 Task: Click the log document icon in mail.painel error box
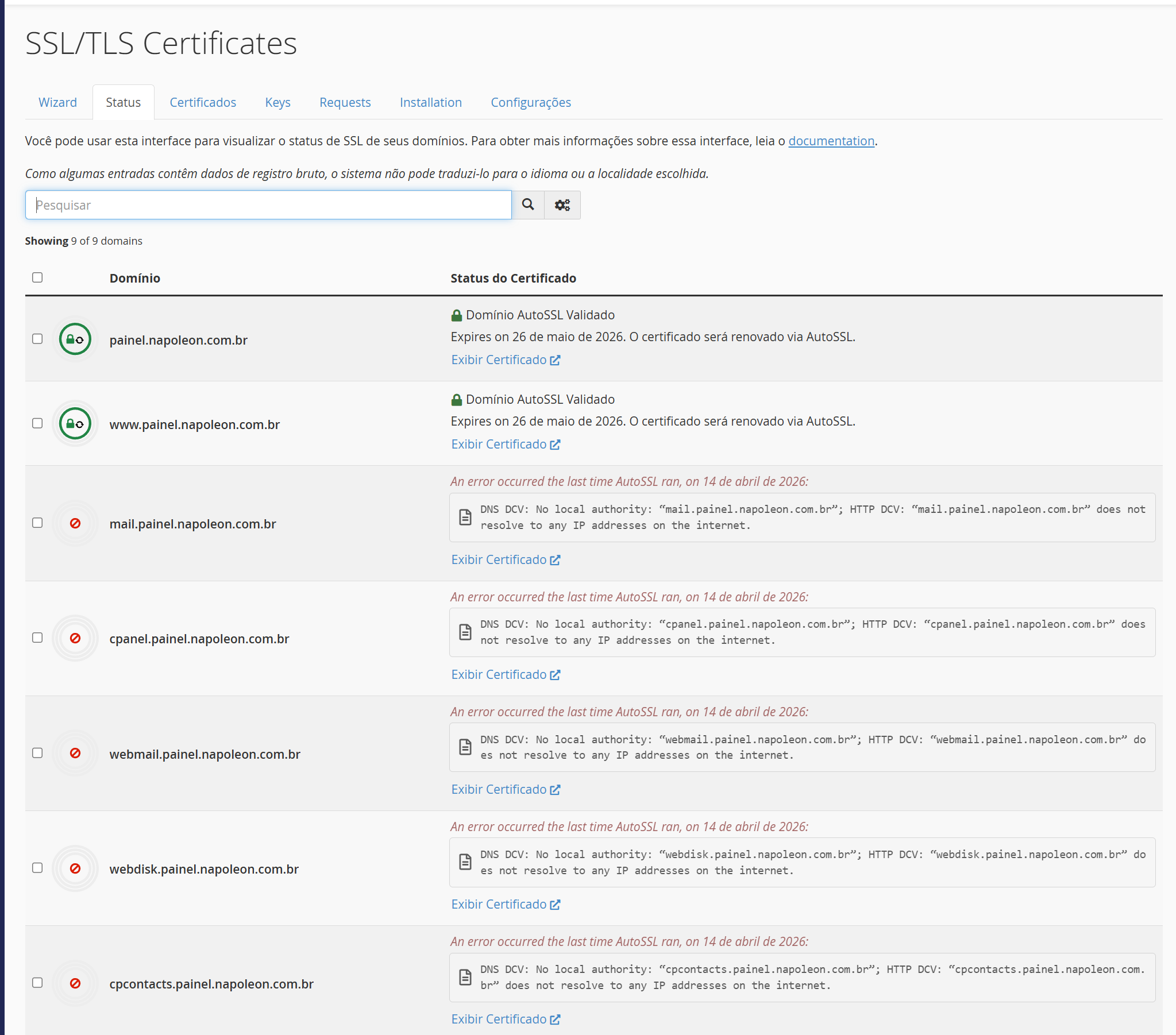tap(465, 517)
